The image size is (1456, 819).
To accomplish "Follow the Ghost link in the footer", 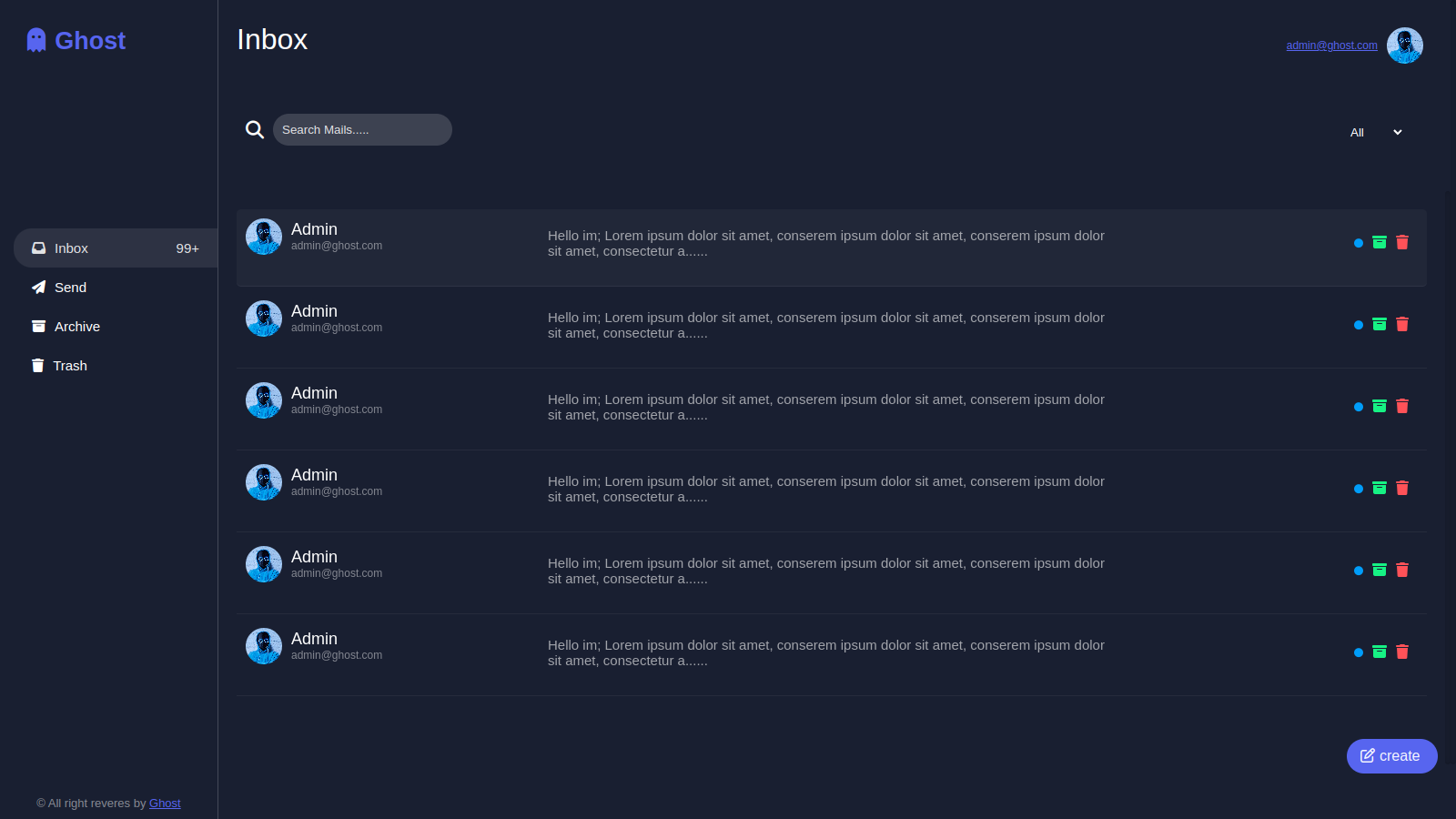I will 165,804.
